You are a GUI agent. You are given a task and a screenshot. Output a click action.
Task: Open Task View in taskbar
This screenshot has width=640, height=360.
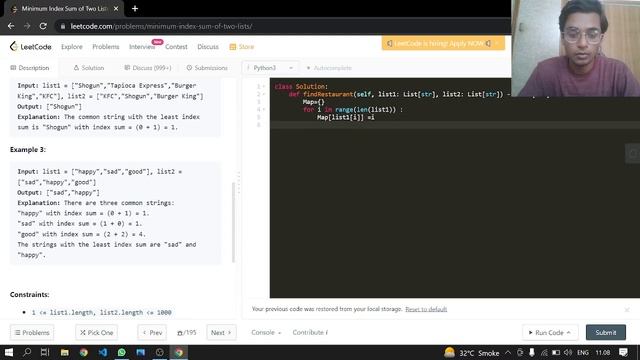(x=45, y=352)
